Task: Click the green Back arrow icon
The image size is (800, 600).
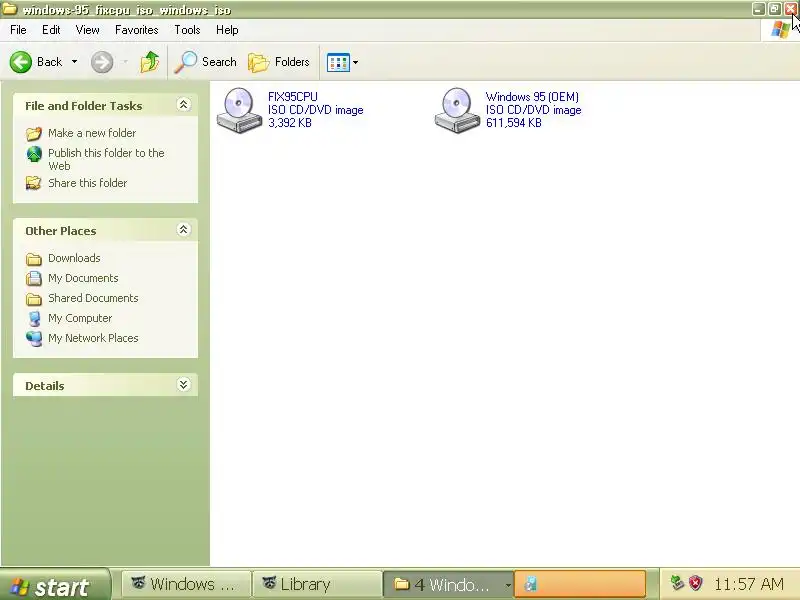Action: click(21, 62)
